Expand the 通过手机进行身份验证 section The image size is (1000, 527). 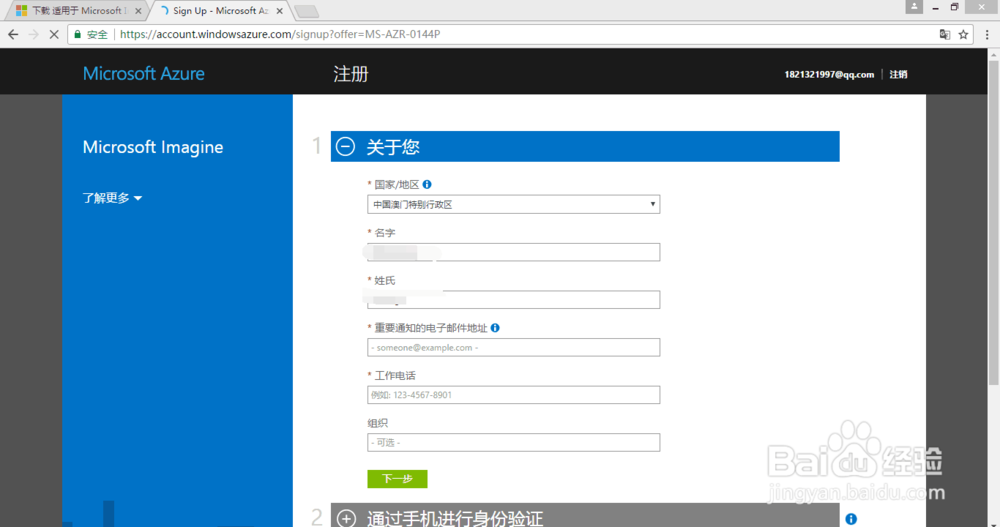coord(346,517)
